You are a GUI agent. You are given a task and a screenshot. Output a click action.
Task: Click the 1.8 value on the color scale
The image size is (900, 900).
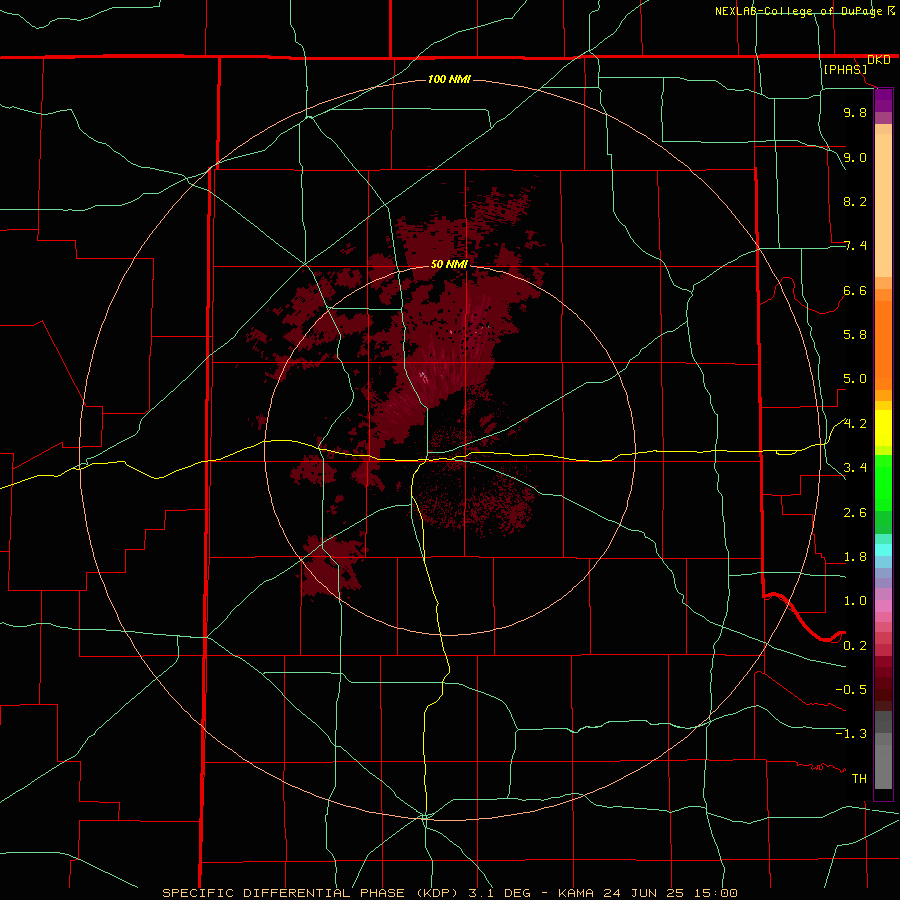(x=855, y=557)
